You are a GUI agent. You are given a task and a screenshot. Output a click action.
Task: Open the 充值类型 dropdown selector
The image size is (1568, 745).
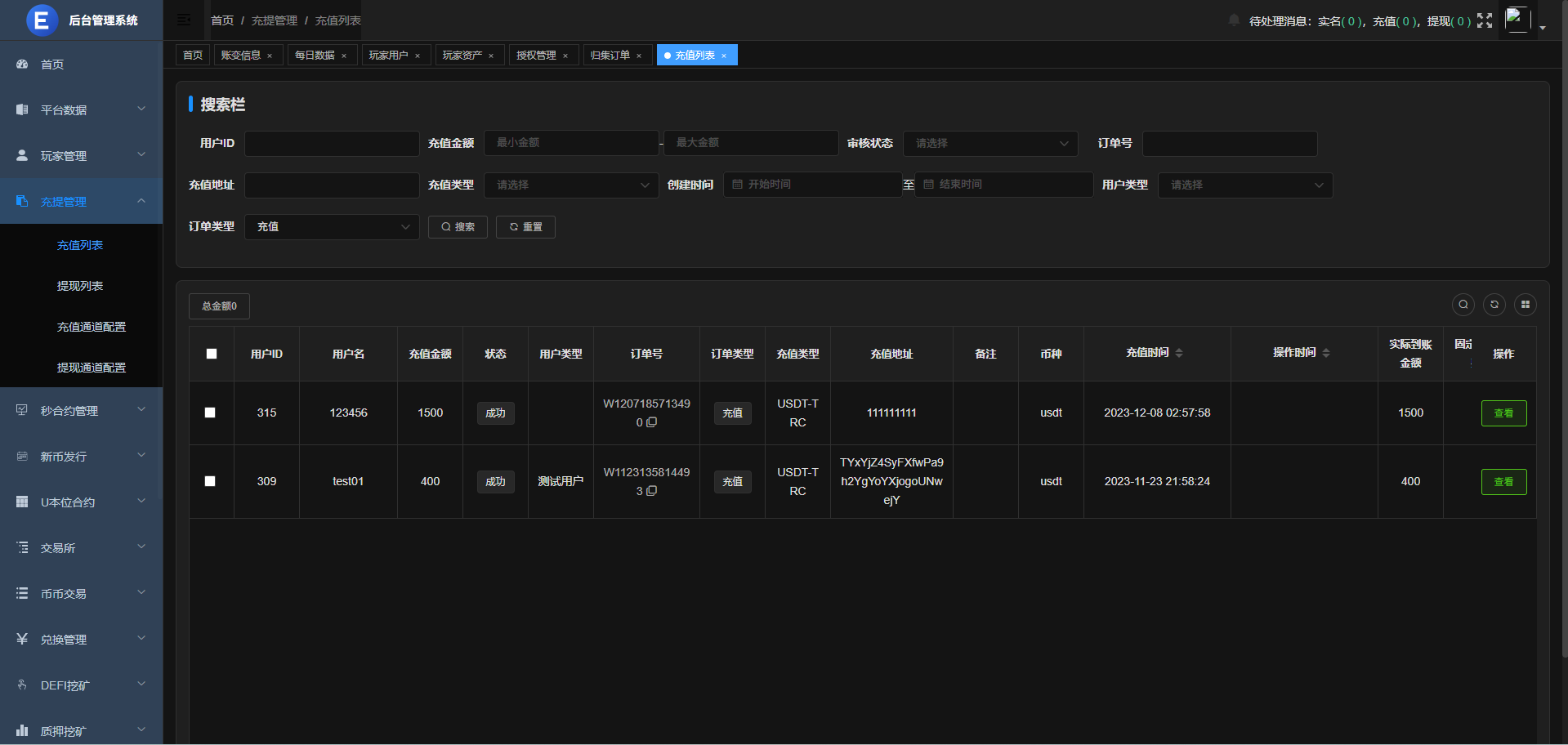[571, 185]
